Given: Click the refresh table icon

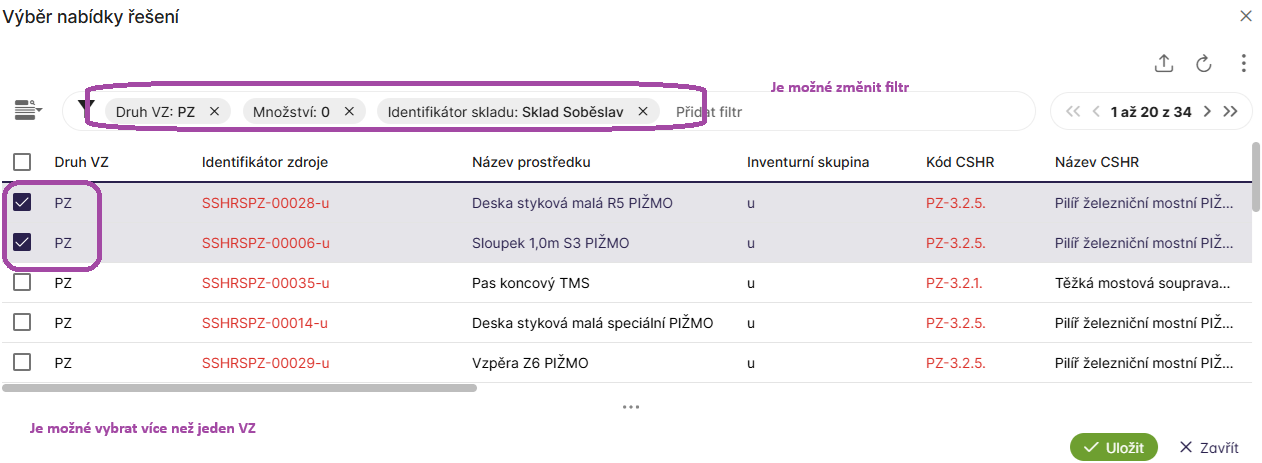Looking at the screenshot, I should pos(1204,64).
